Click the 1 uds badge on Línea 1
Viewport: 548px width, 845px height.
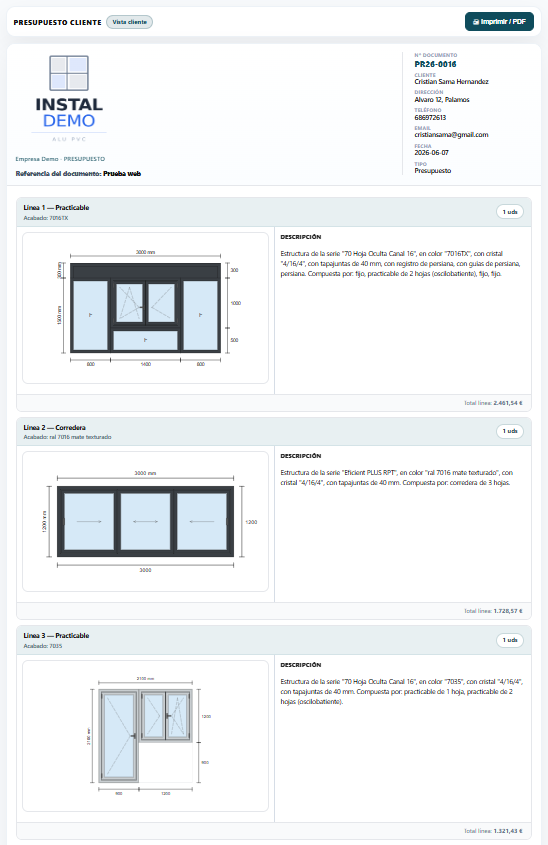[510, 212]
